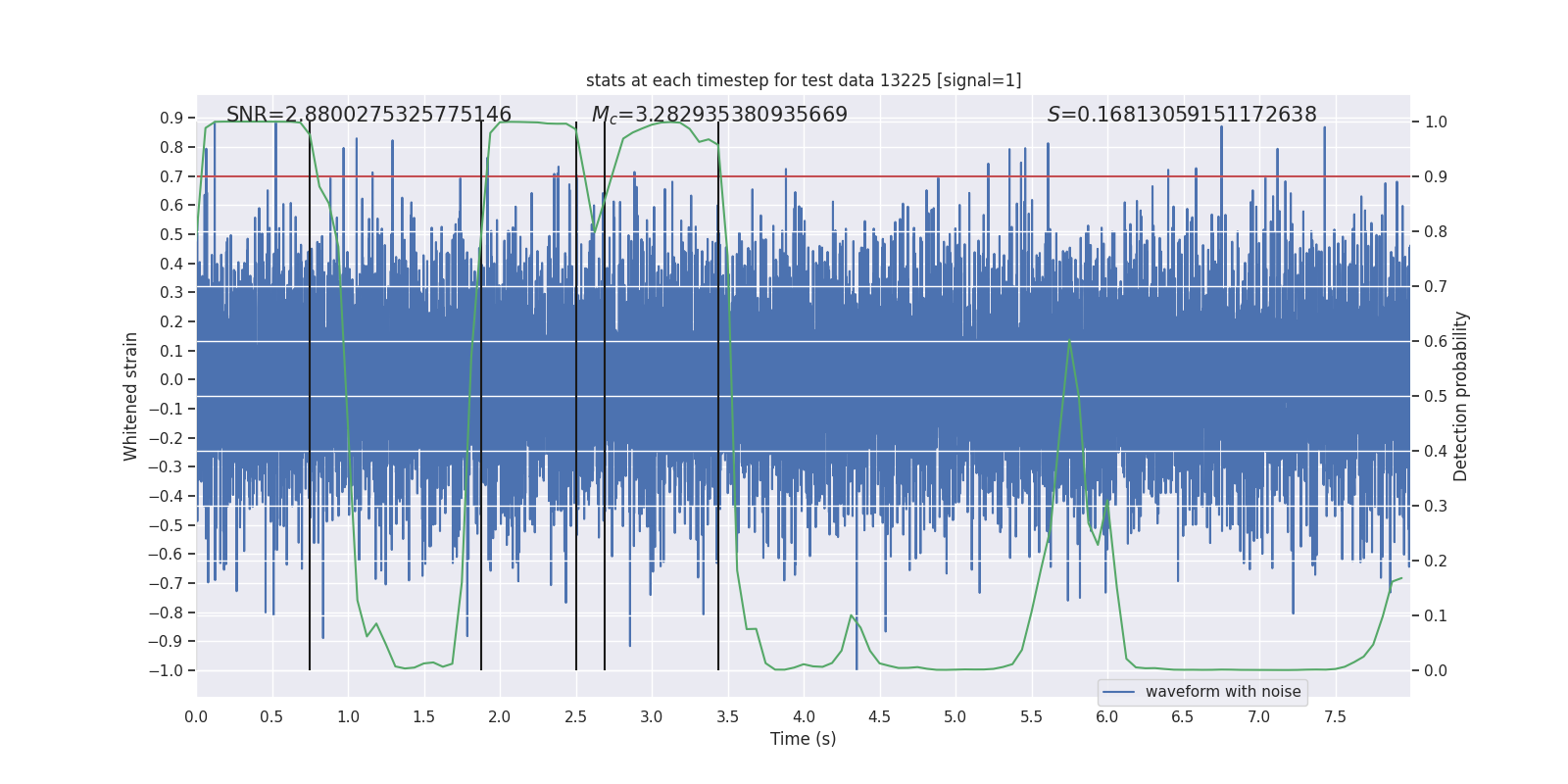This screenshot has width=1568, height=784.
Task: Select the SNR=2.8800275325775146 annotation
Action: [368, 115]
